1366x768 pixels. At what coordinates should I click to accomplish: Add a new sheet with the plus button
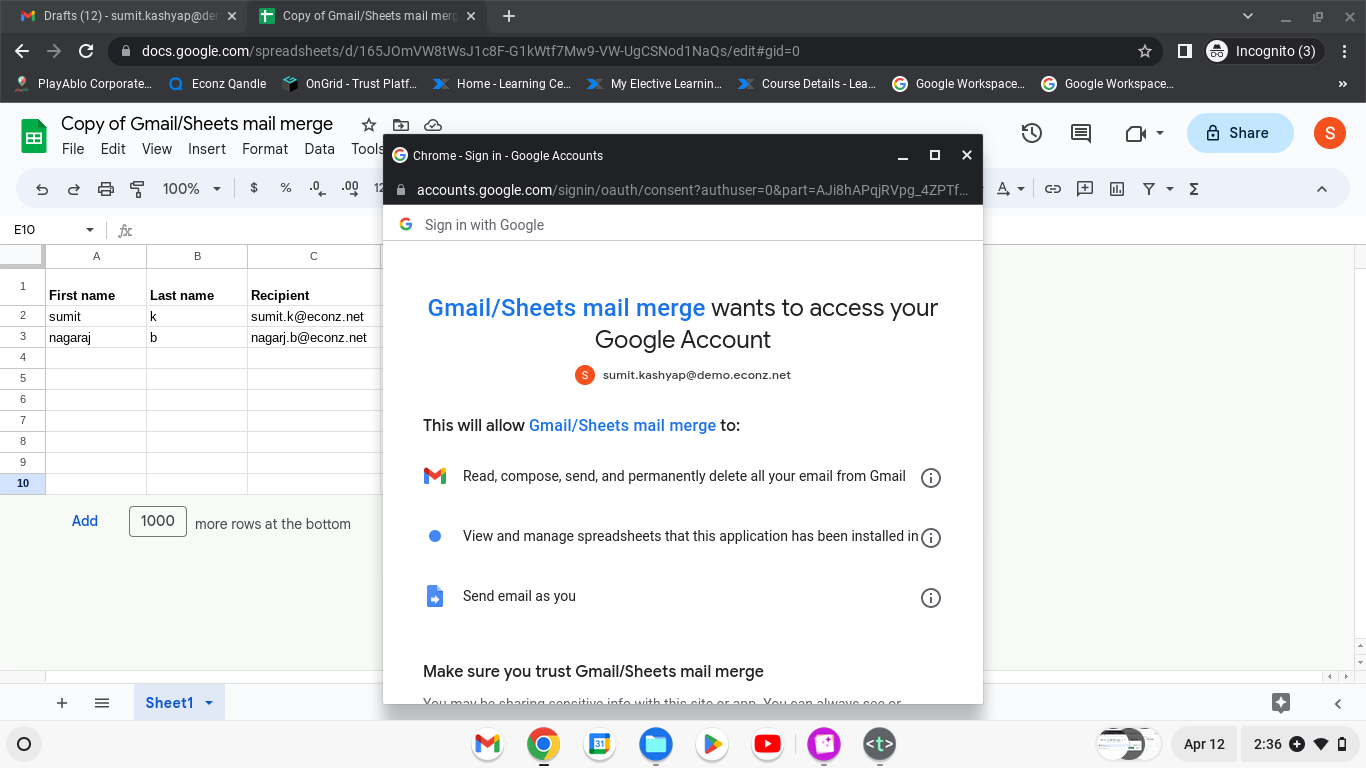click(62, 703)
